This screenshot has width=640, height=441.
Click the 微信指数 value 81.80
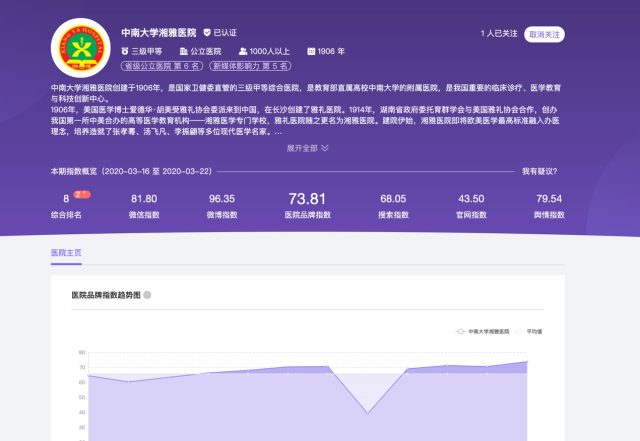(144, 199)
